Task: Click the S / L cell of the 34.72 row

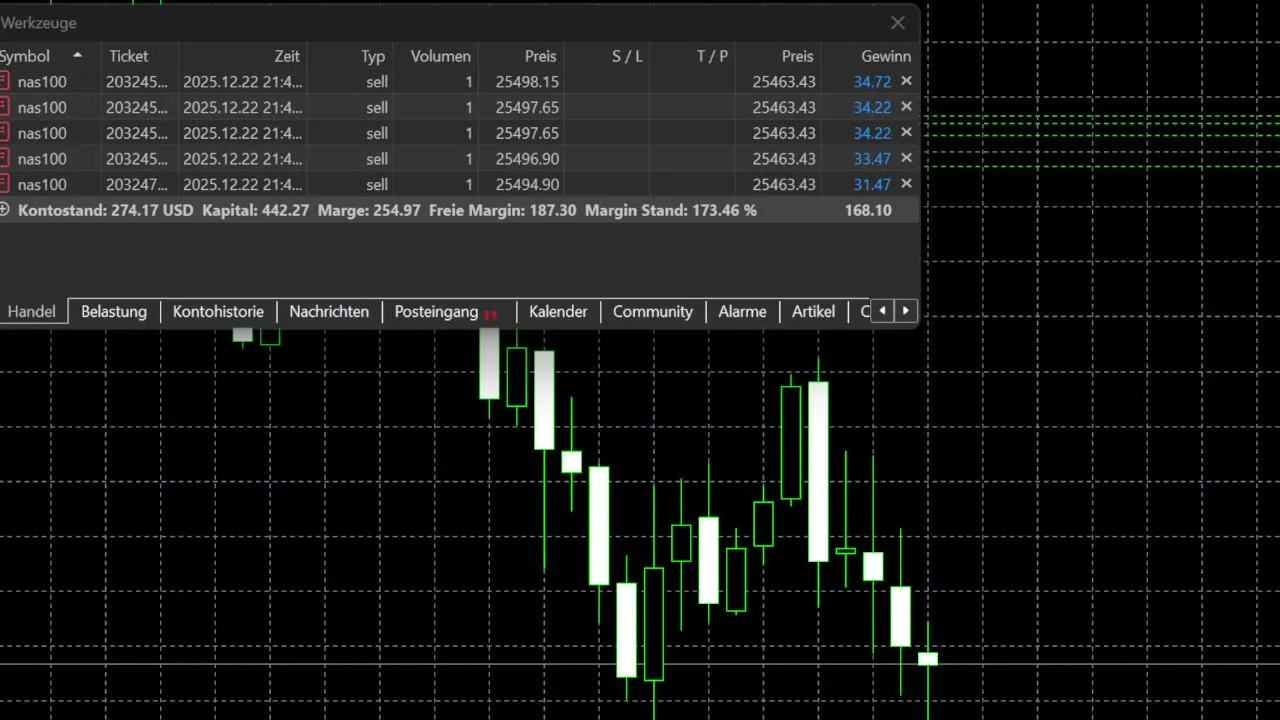Action: click(606, 82)
